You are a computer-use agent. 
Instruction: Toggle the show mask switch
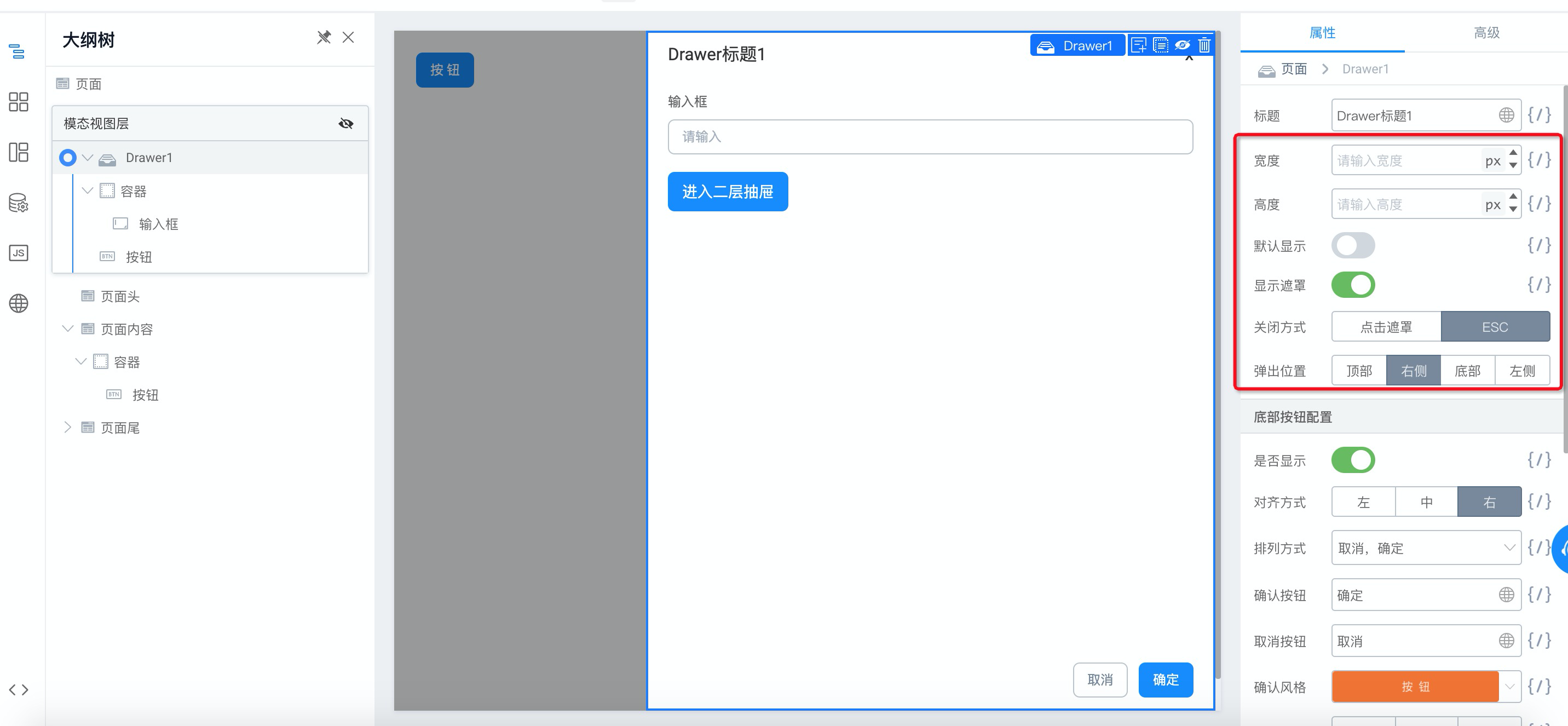(1352, 285)
